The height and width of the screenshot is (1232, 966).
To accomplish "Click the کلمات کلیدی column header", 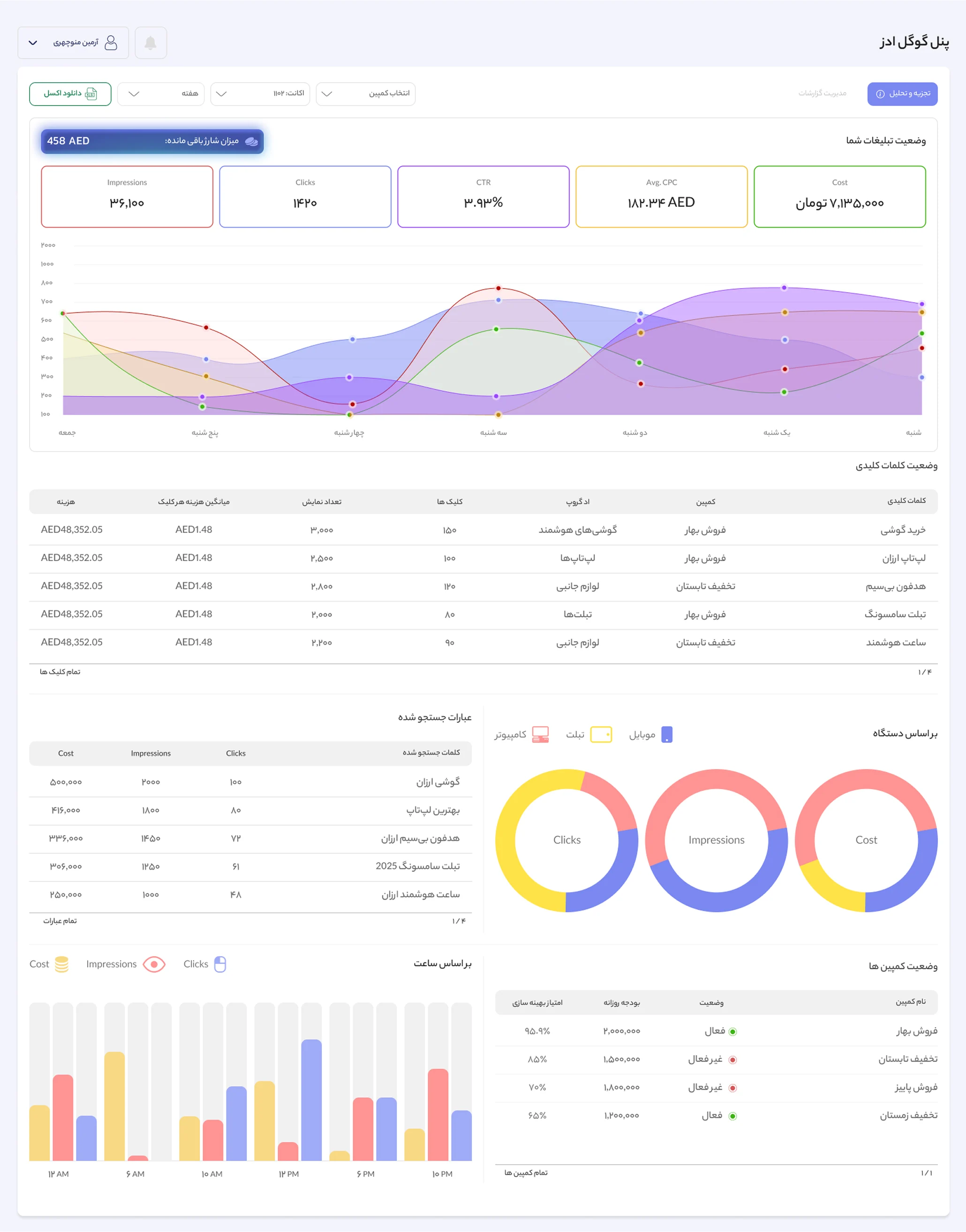I will pyautogui.click(x=906, y=501).
